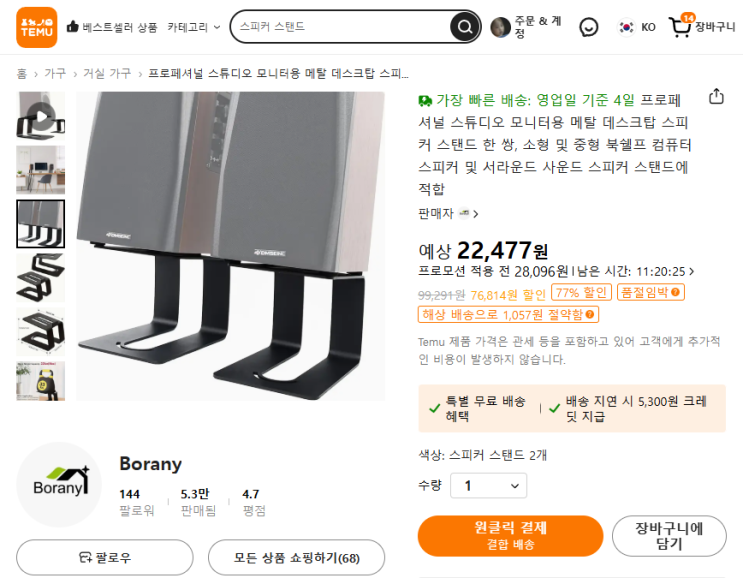Go to 거실 가구 breadcrumb

(x=106, y=74)
